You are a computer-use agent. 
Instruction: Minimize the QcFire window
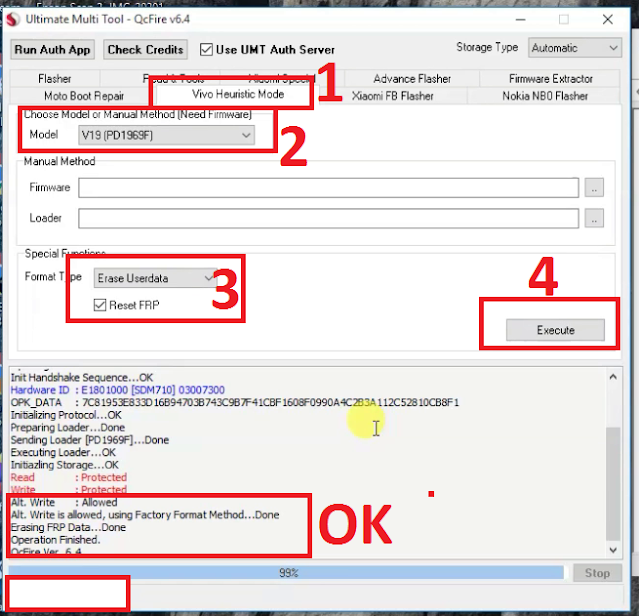[x=520, y=20]
